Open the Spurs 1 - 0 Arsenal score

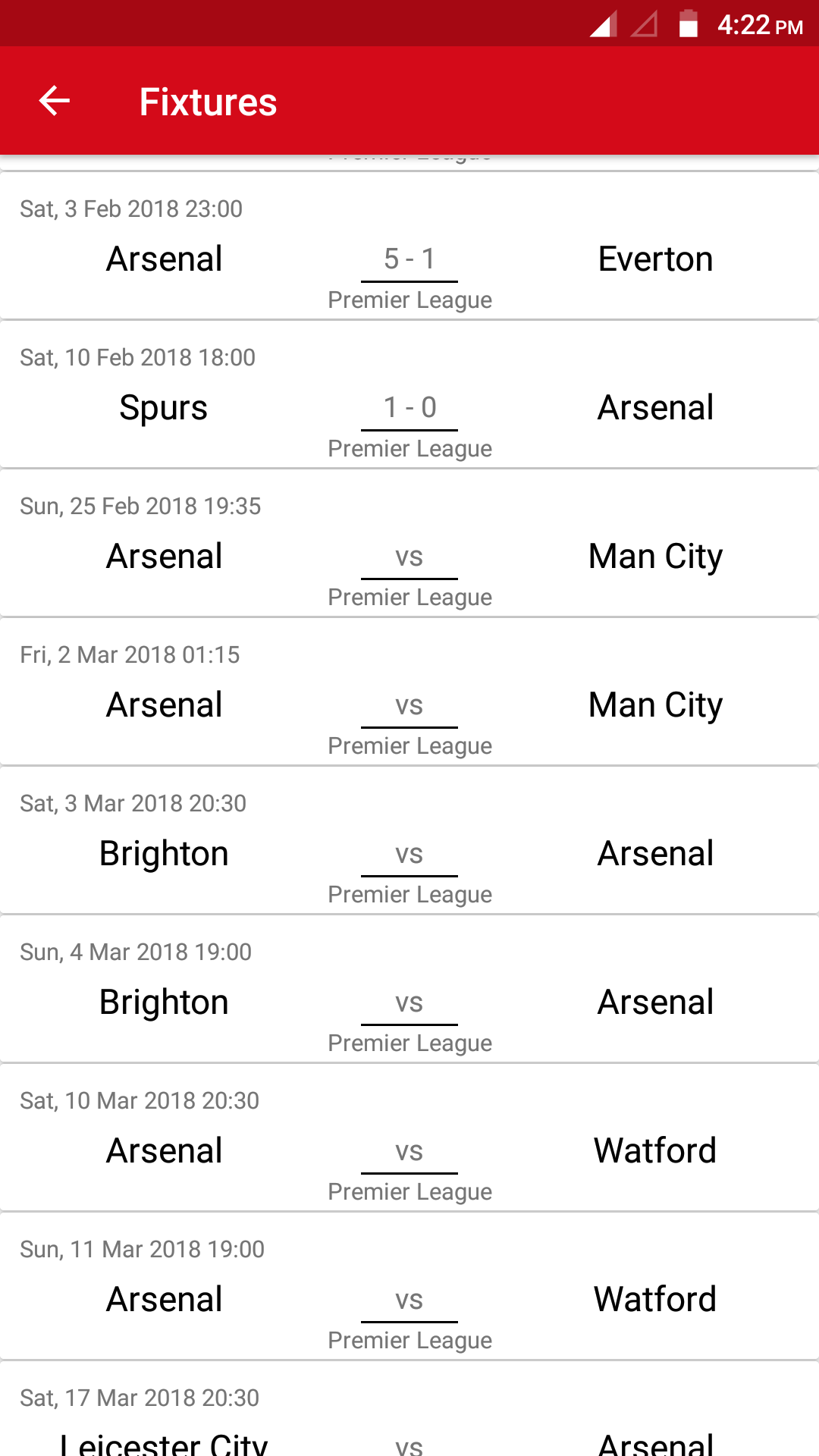click(409, 408)
